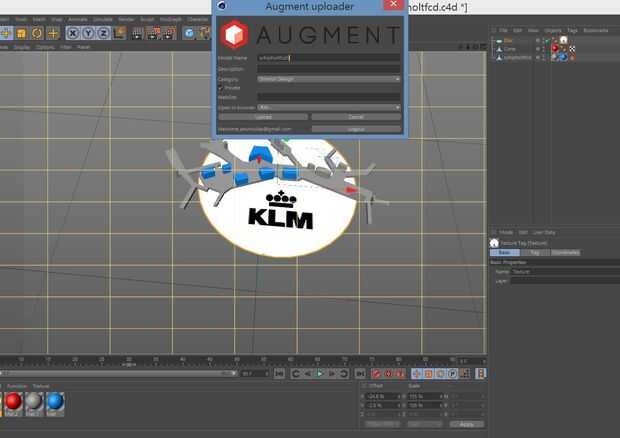Click the Upload button in Augment uploader
This screenshot has height=438, width=620.
(x=263, y=117)
